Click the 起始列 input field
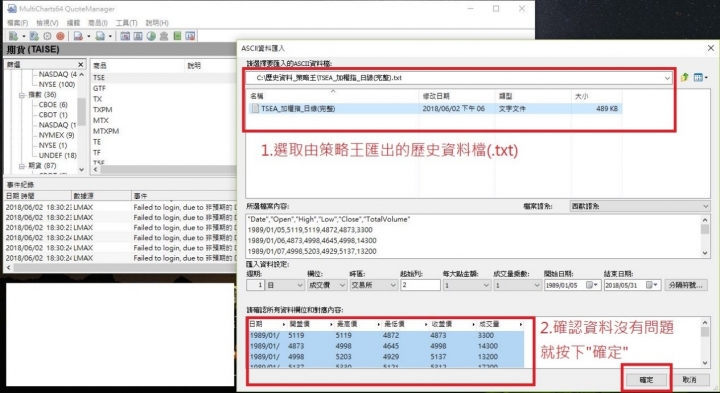The width and height of the screenshot is (720, 393). point(420,285)
